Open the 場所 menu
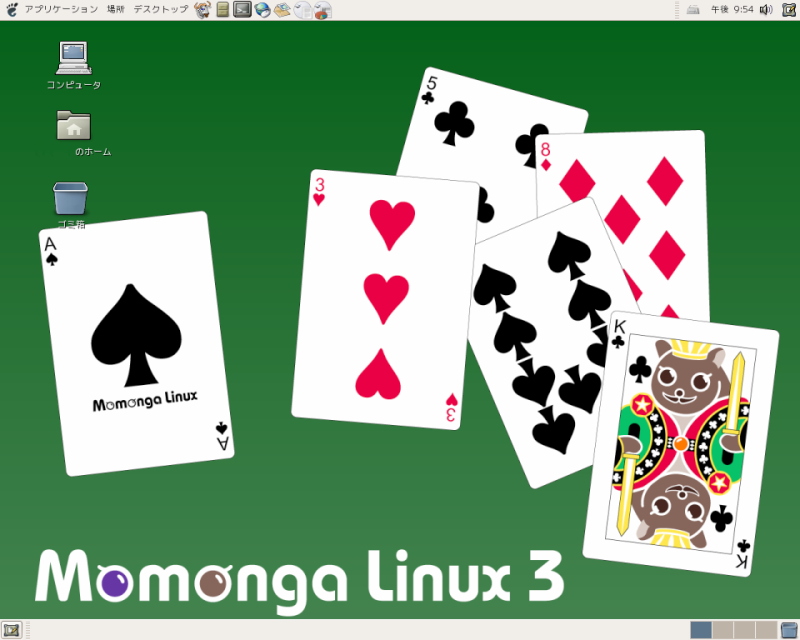 tap(115, 10)
